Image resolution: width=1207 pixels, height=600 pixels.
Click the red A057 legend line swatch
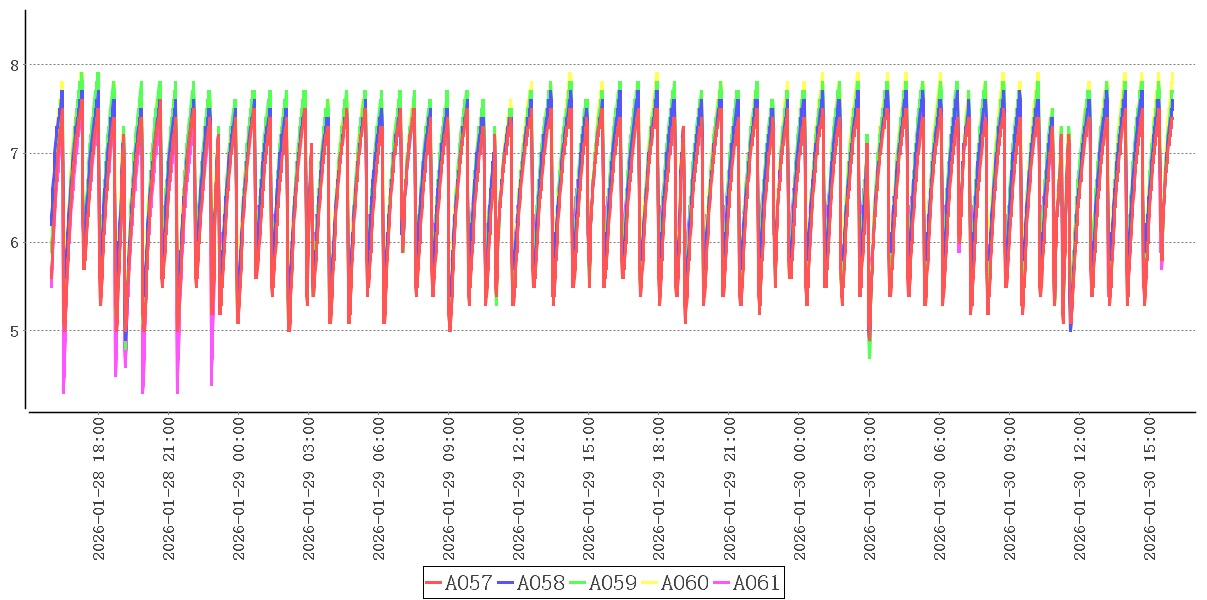(x=434, y=583)
